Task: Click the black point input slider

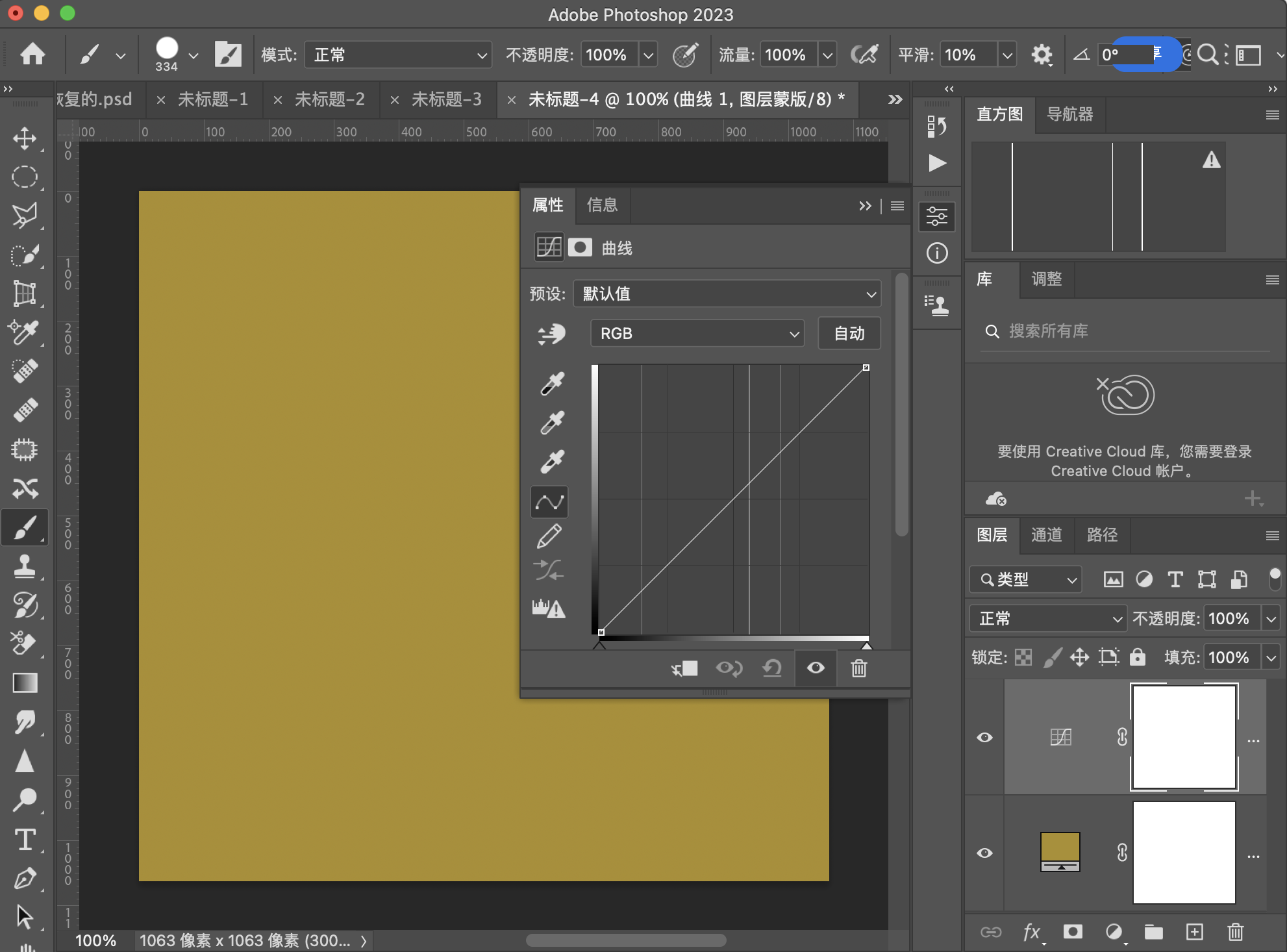Action: 599,645
